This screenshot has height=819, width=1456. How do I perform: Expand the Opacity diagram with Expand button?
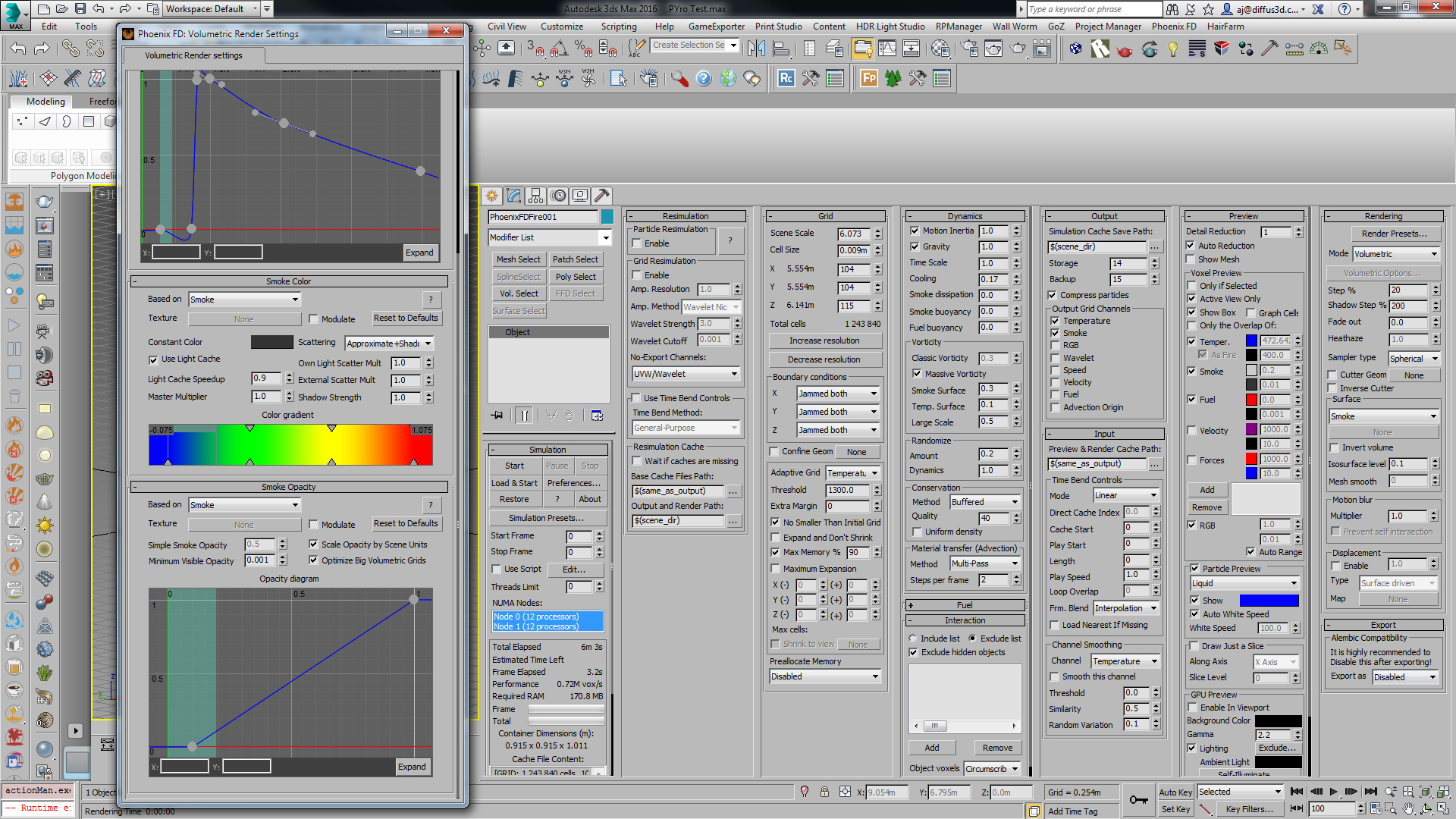412,767
